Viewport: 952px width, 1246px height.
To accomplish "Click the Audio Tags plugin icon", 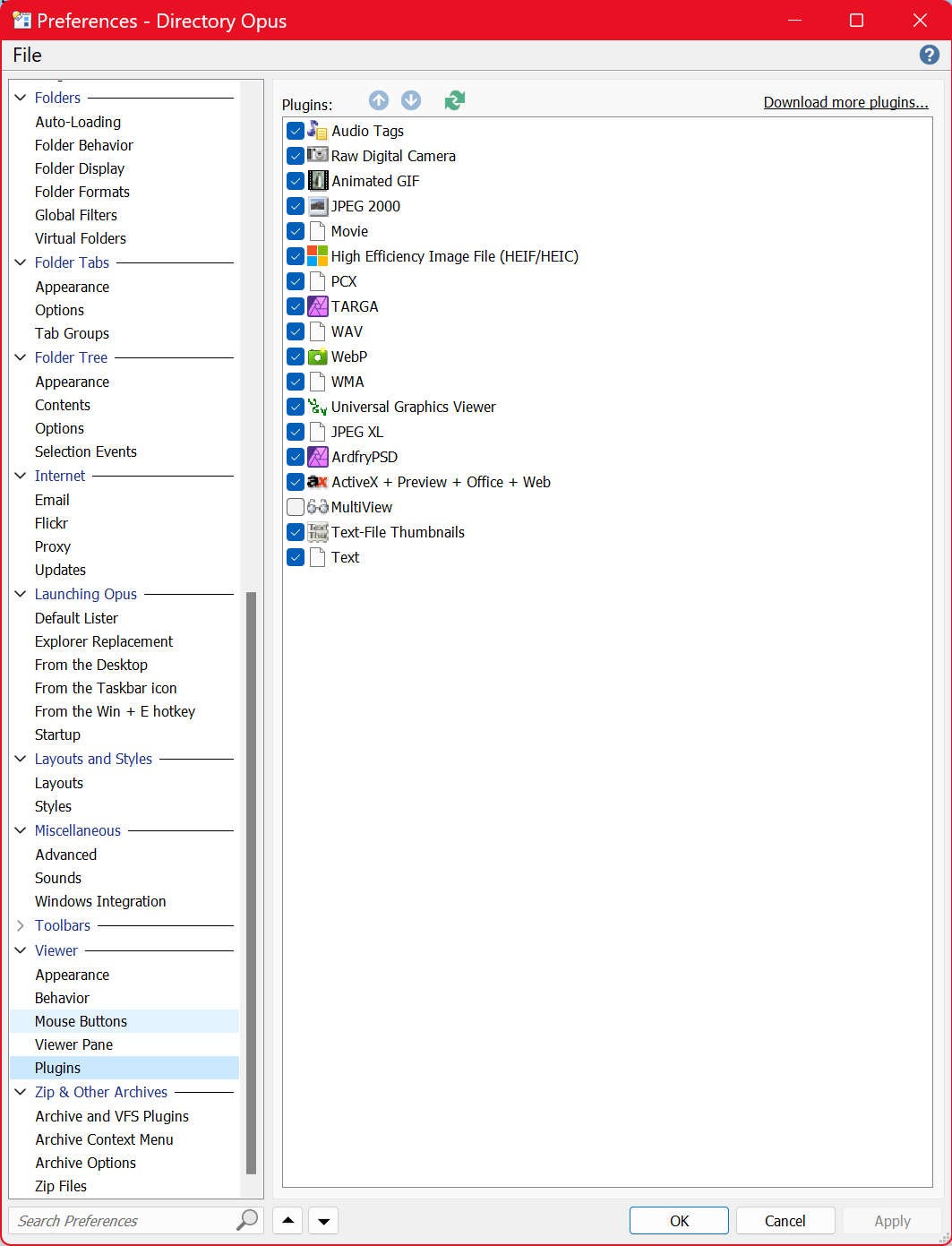I will (317, 131).
